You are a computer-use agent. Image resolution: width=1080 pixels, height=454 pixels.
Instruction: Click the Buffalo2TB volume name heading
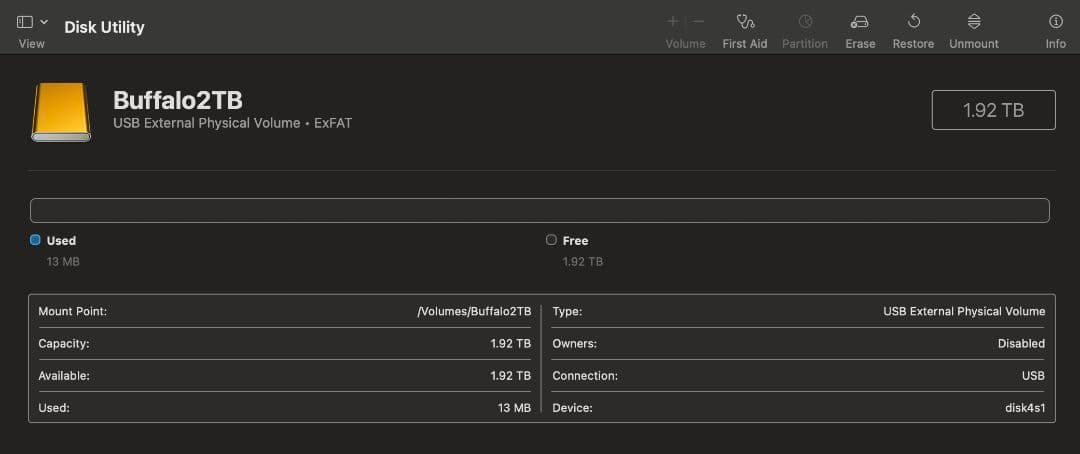coord(178,100)
